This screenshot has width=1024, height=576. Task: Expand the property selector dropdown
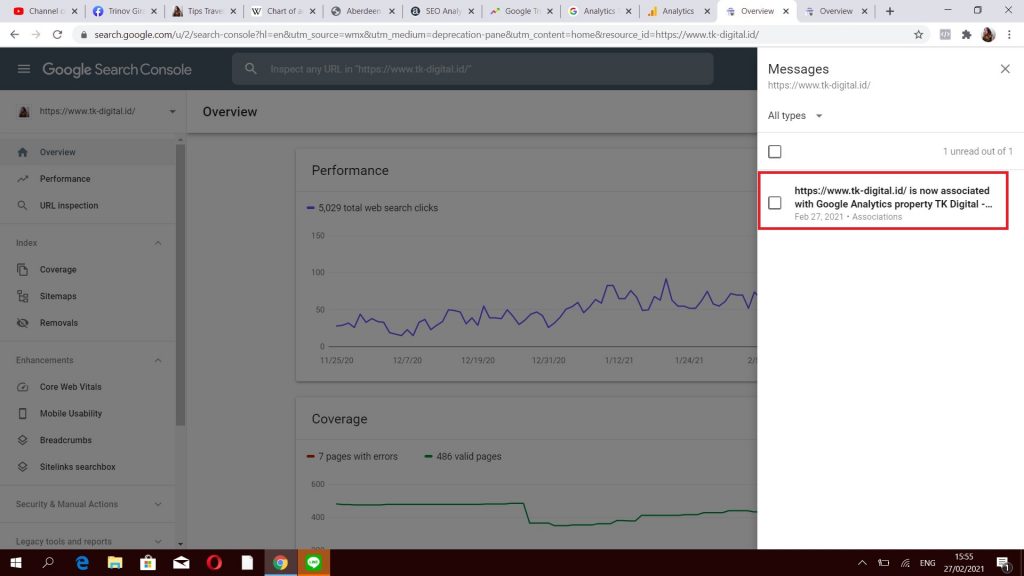pyautogui.click(x=172, y=112)
